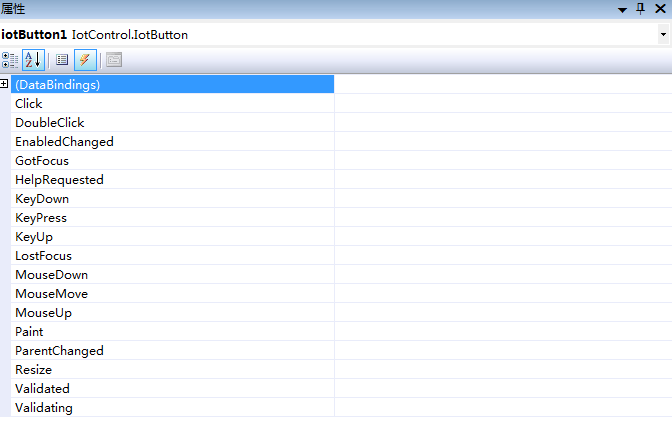
Task: Select the Paint event
Action: 172,332
